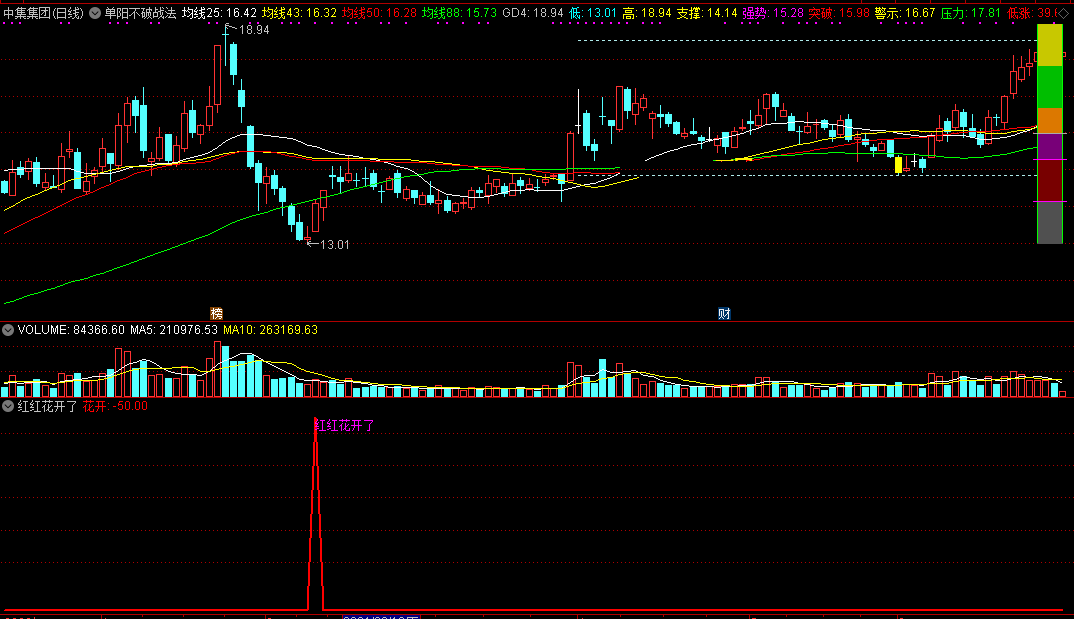Click the yellow highlighted candlestick
Screen dimensions: 1074x619
[x=898, y=164]
